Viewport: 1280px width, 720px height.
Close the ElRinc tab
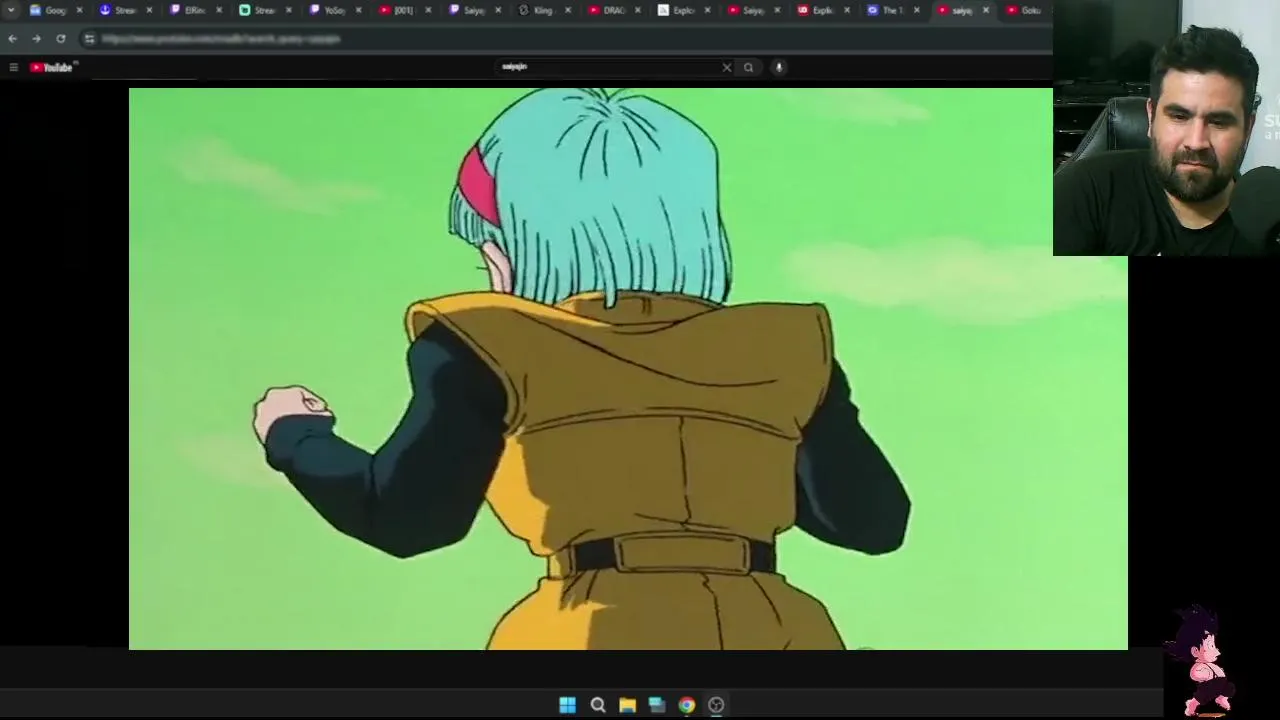(219, 10)
